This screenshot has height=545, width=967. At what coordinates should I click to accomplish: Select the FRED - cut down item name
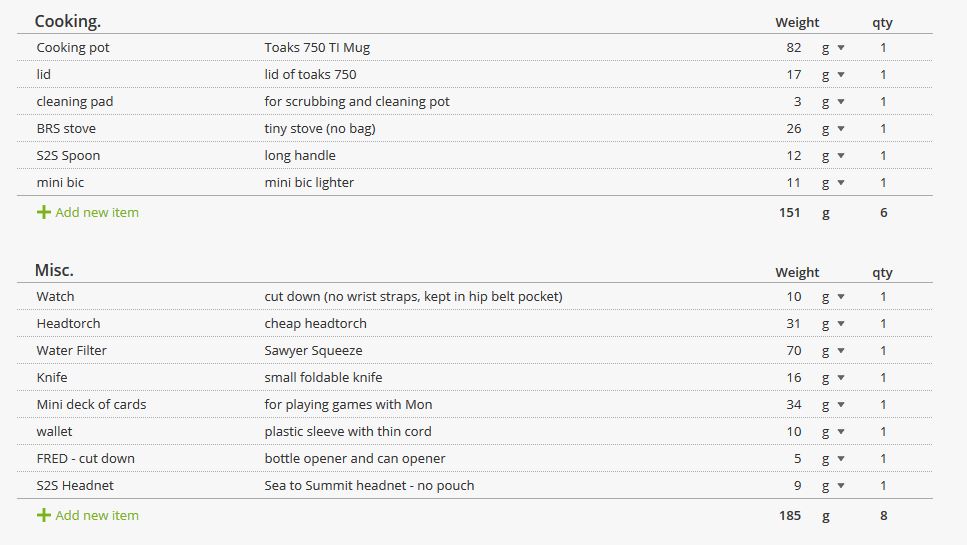pos(85,459)
